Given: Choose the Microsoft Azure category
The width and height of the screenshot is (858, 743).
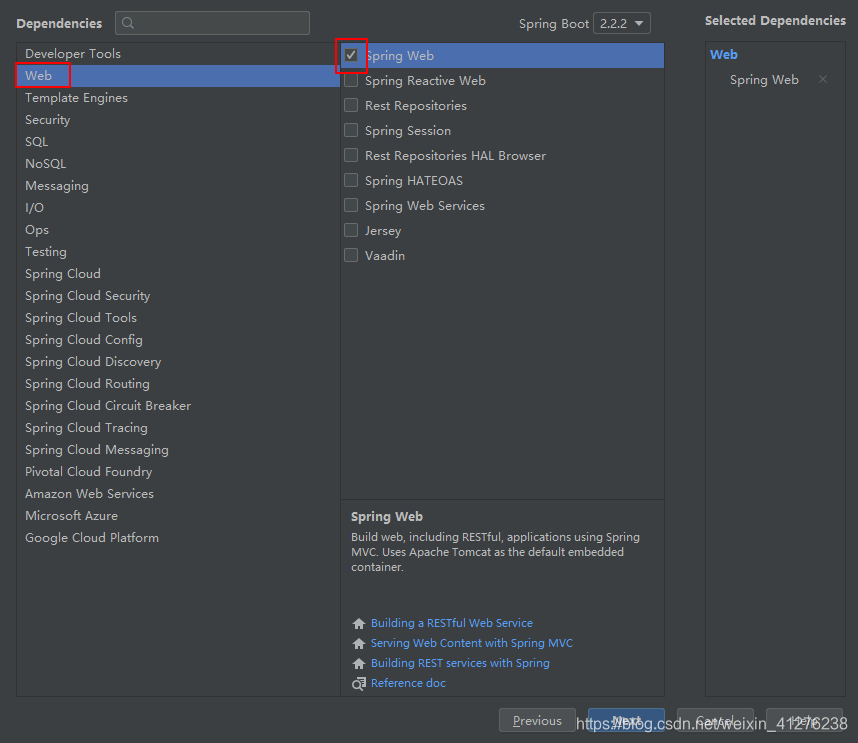Looking at the screenshot, I should coord(178,515).
